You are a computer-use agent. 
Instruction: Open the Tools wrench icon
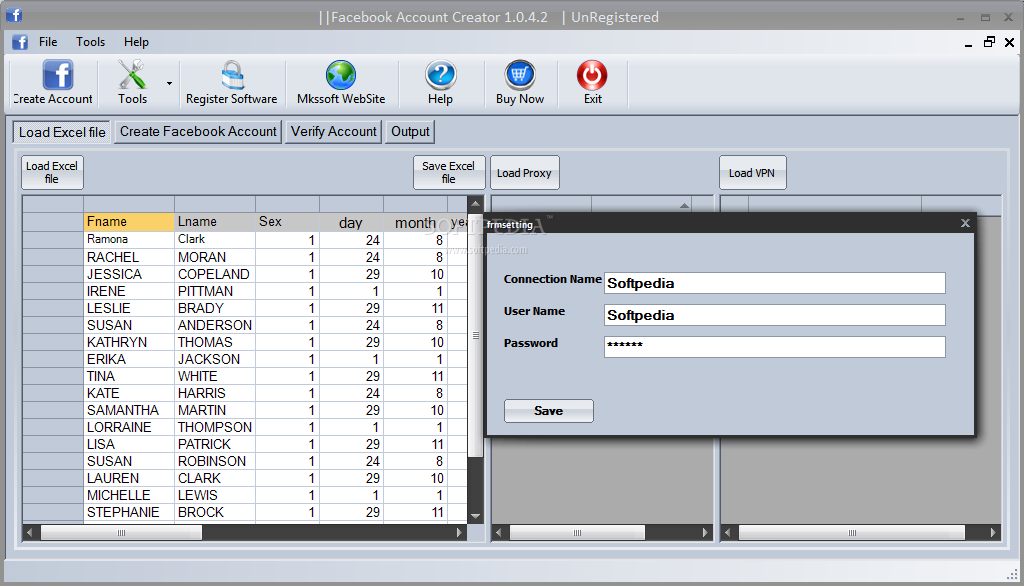click(132, 74)
